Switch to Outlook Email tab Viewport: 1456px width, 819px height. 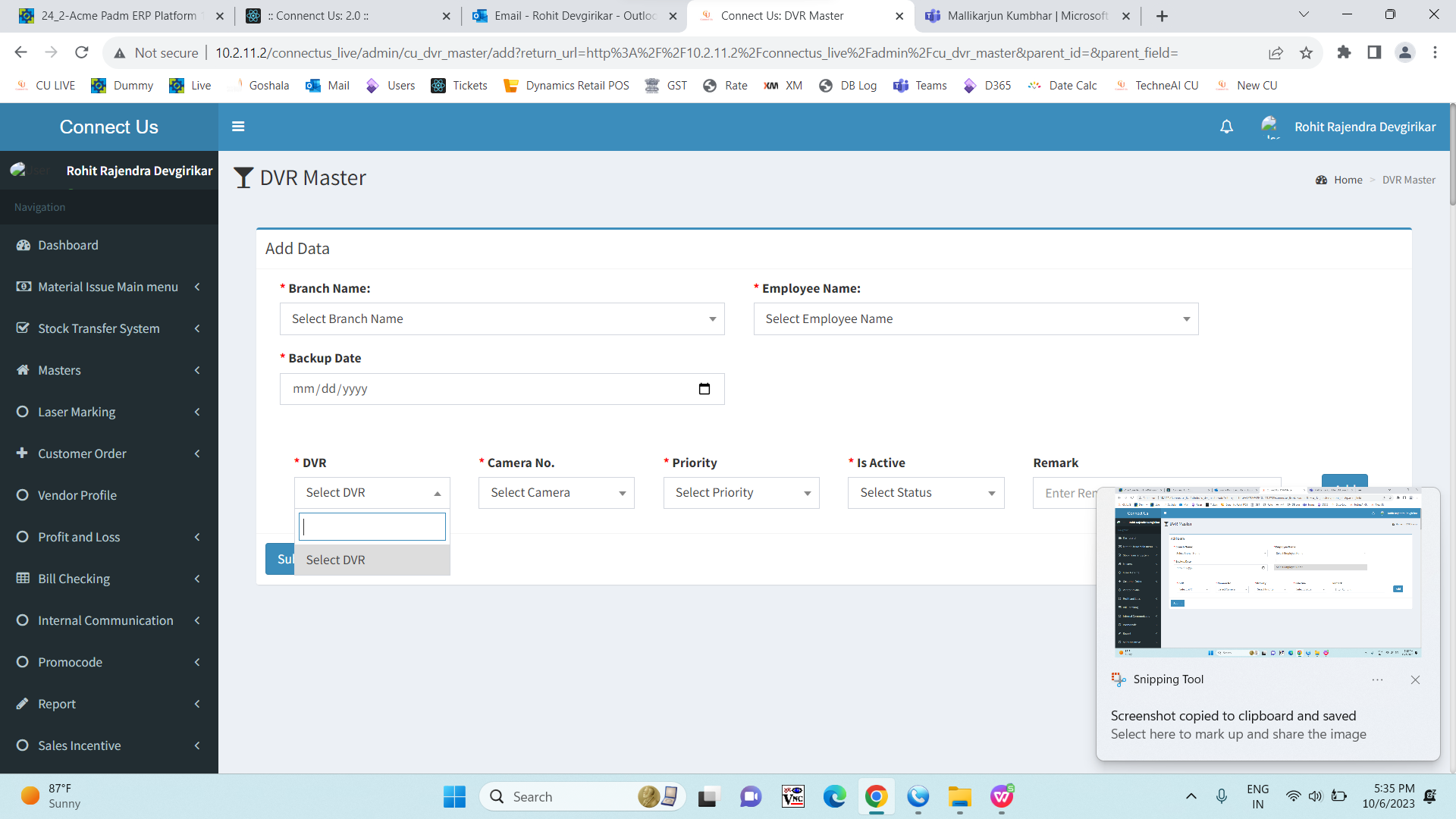click(x=573, y=16)
